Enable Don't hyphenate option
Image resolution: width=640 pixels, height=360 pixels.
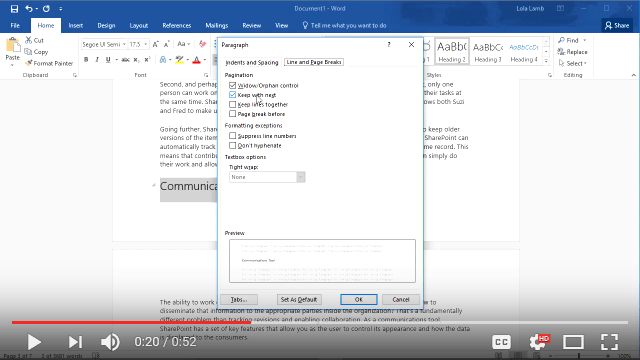(233, 145)
